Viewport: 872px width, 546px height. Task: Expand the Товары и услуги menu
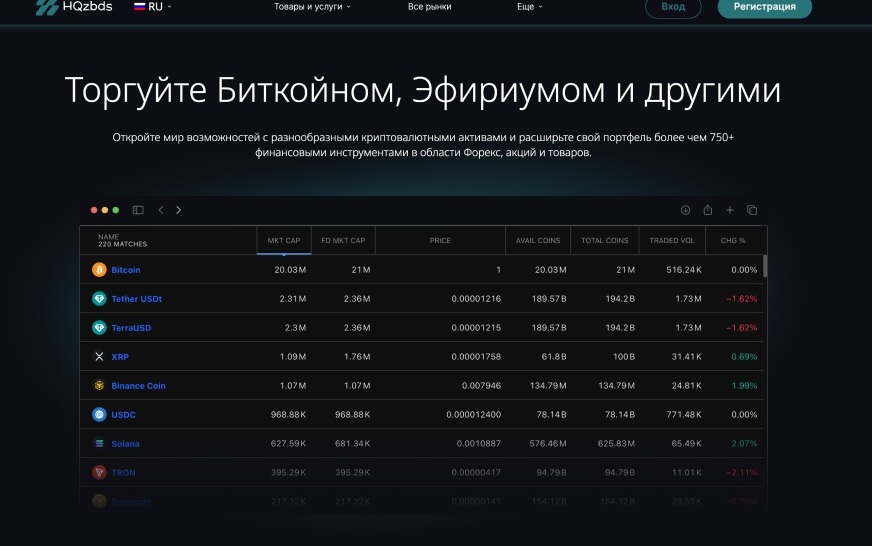[312, 7]
